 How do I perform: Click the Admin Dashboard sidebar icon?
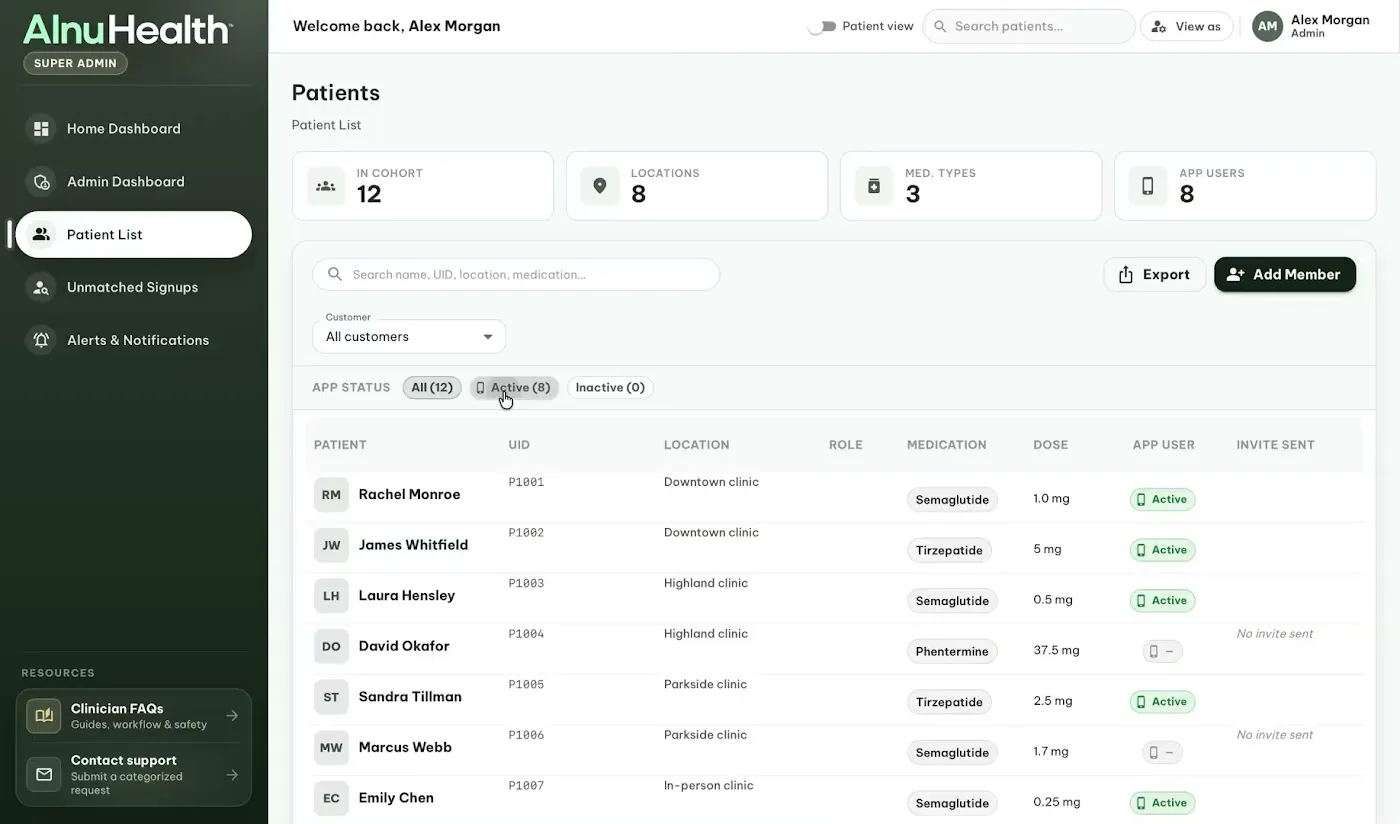point(41,181)
